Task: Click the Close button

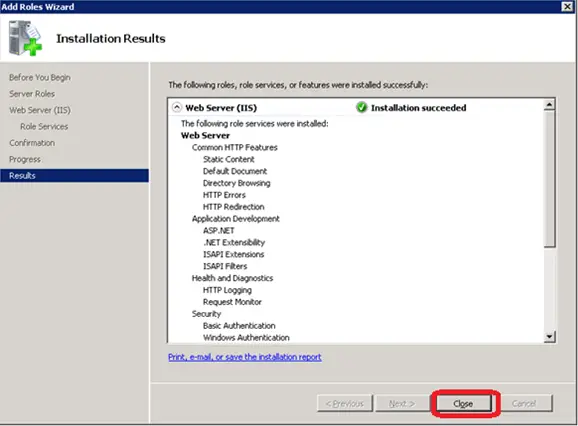Action: 464,404
